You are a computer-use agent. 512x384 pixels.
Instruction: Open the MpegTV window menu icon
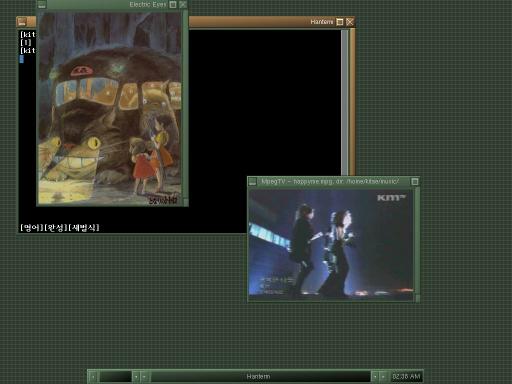click(252, 182)
